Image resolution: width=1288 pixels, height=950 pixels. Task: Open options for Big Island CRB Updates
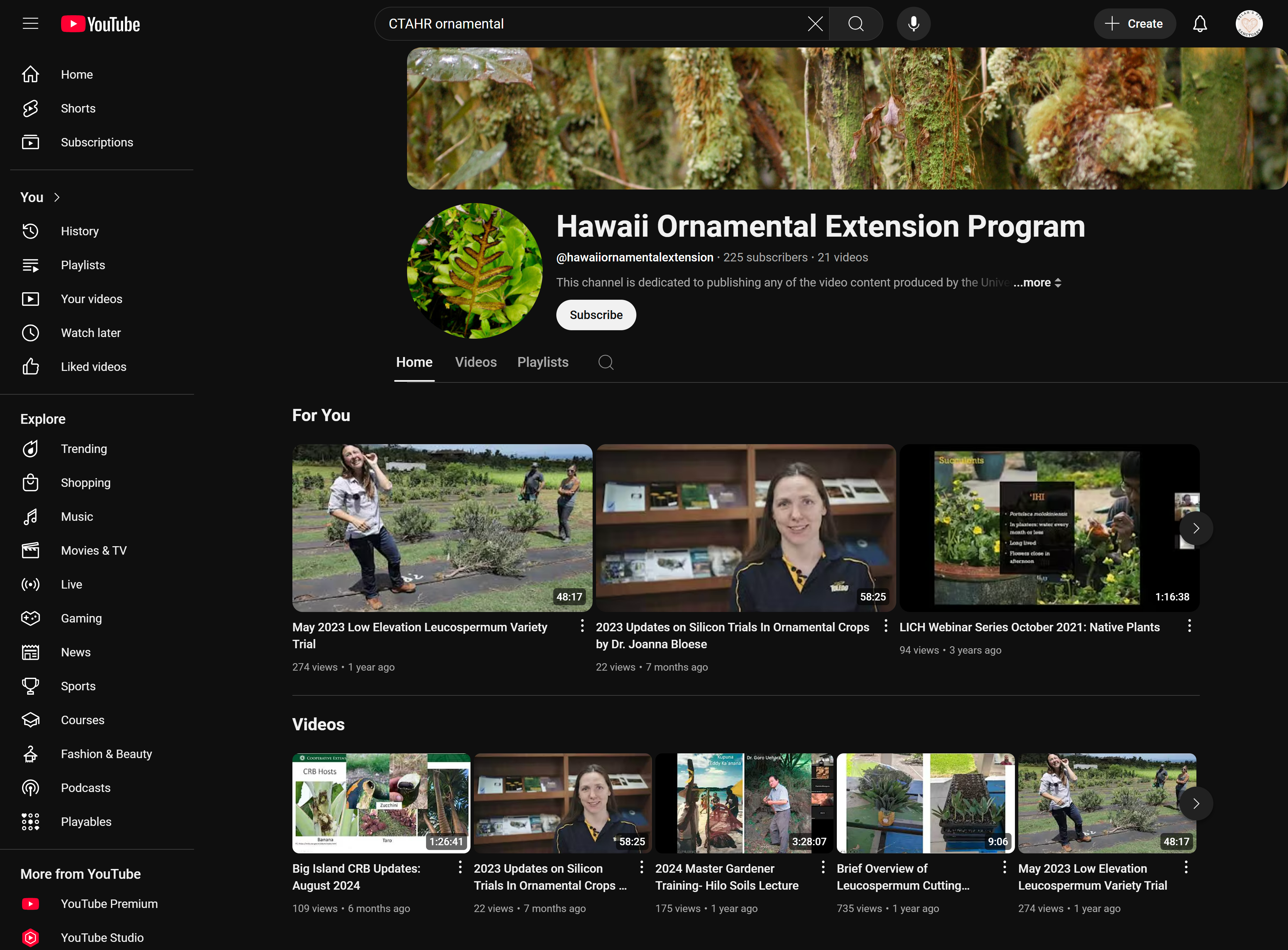460,867
